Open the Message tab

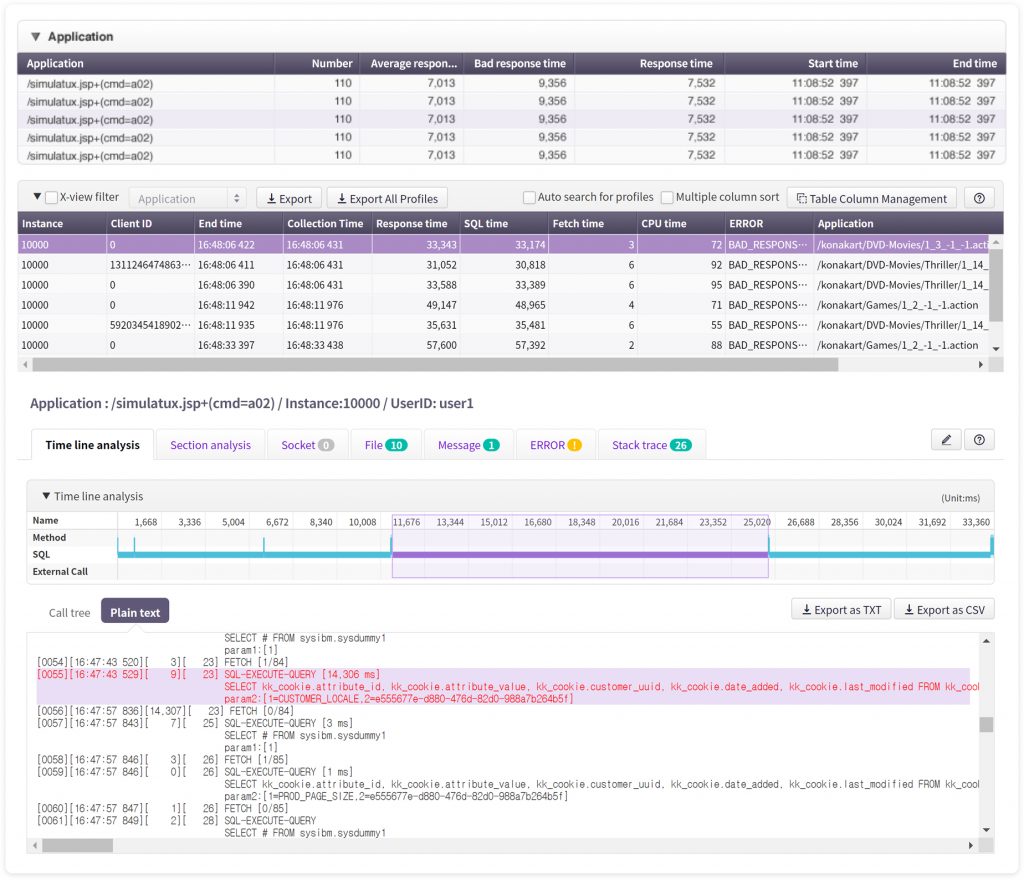click(x=469, y=445)
